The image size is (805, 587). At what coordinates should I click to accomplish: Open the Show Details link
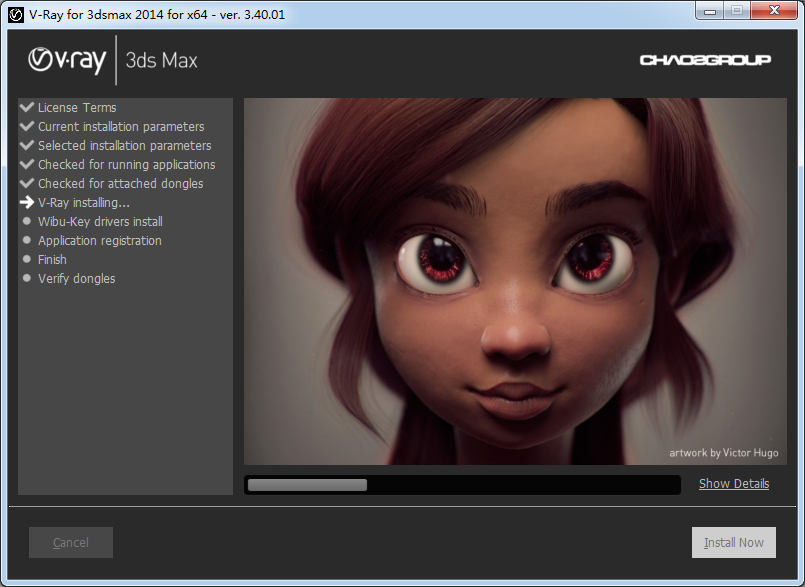(x=733, y=484)
